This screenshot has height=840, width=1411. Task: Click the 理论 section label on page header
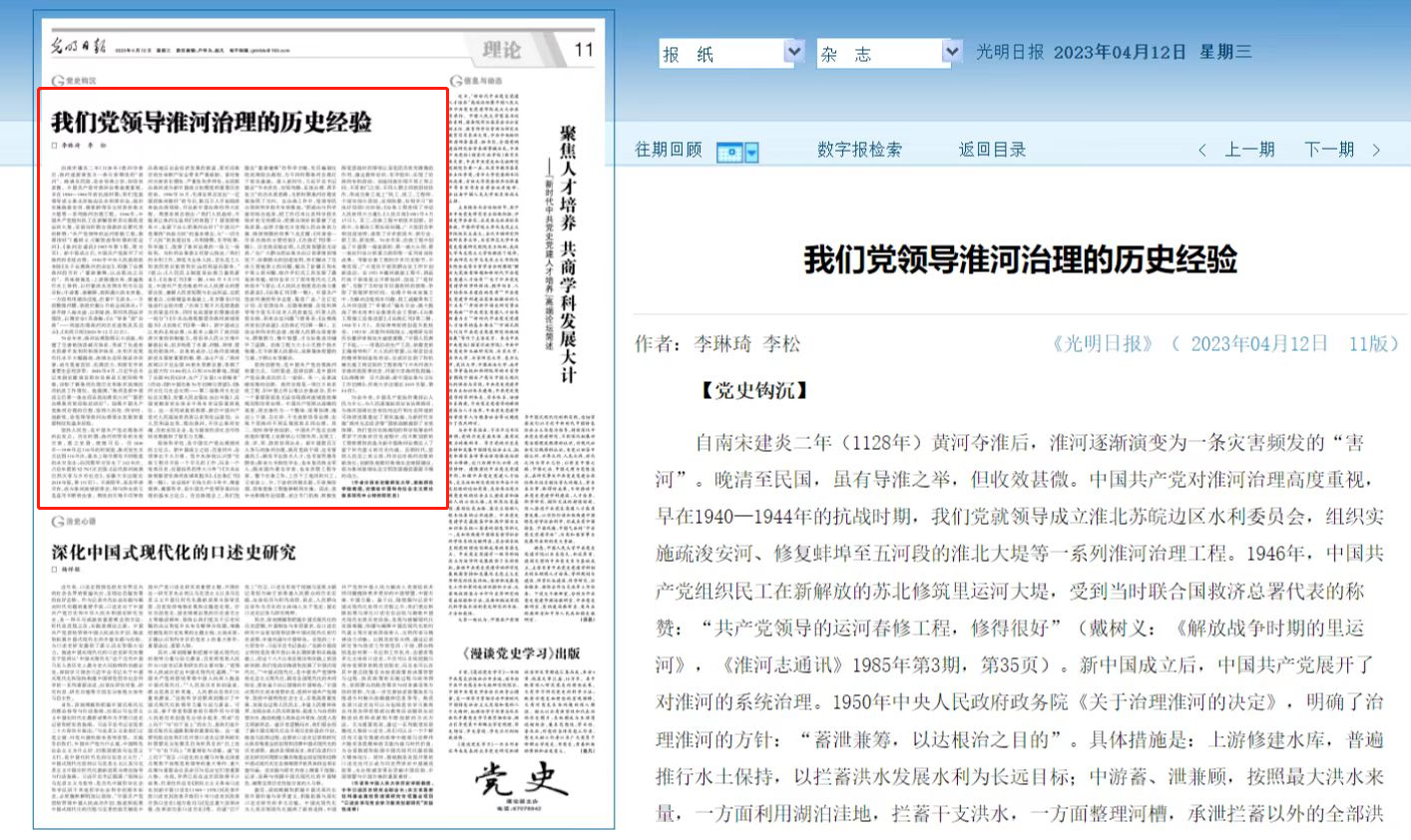[501, 50]
